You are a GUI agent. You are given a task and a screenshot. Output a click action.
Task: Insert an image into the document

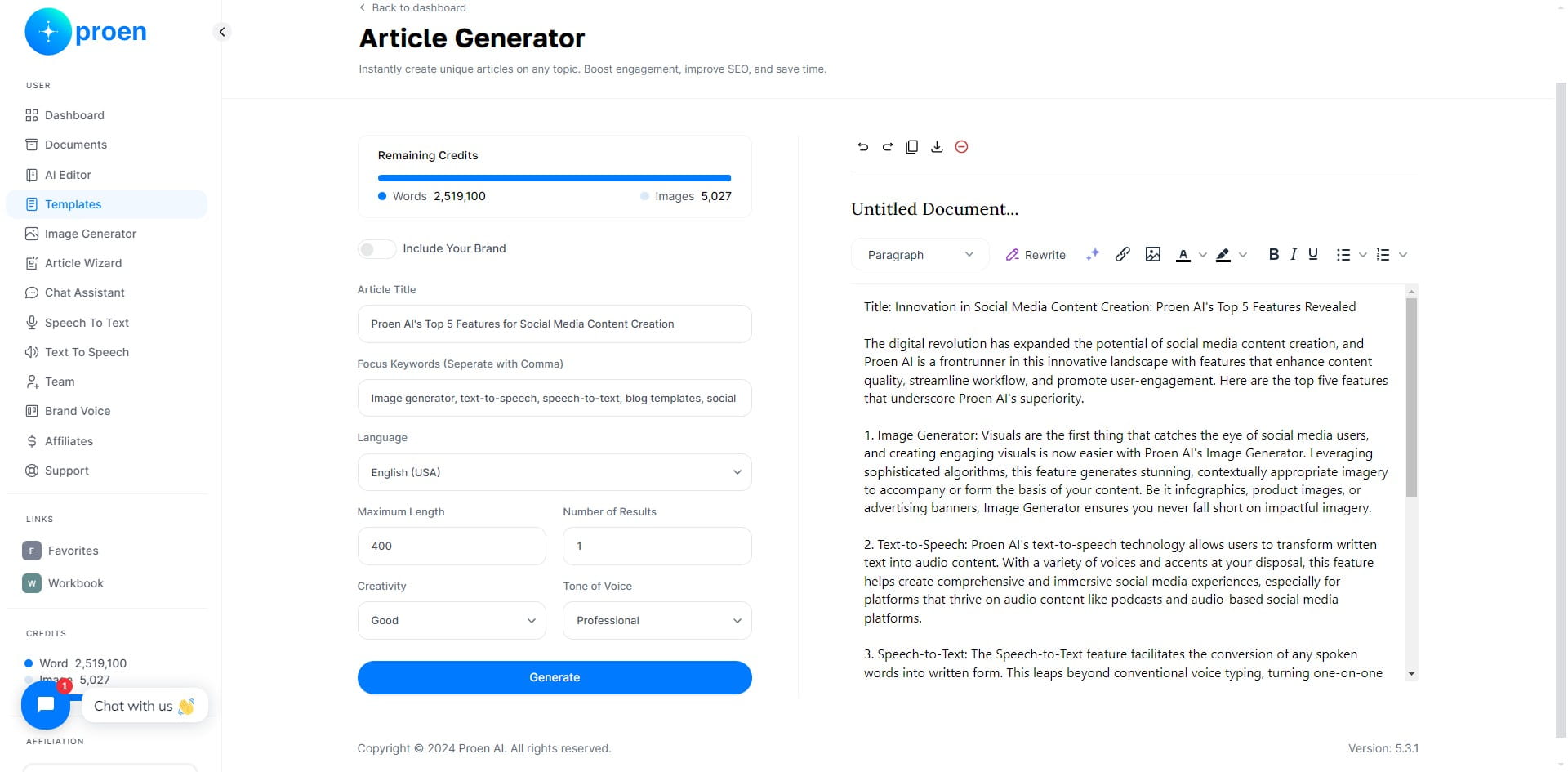1153,254
